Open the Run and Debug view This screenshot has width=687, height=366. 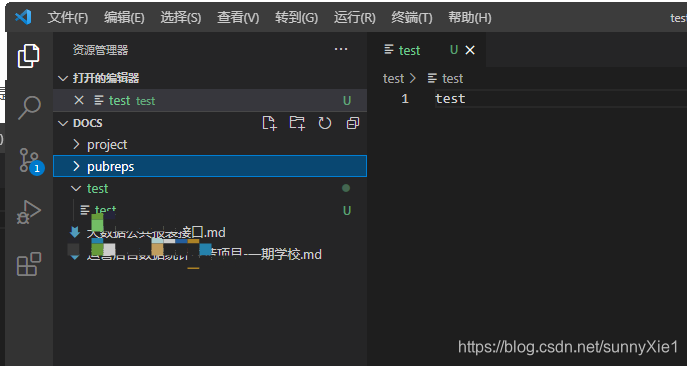(x=29, y=213)
